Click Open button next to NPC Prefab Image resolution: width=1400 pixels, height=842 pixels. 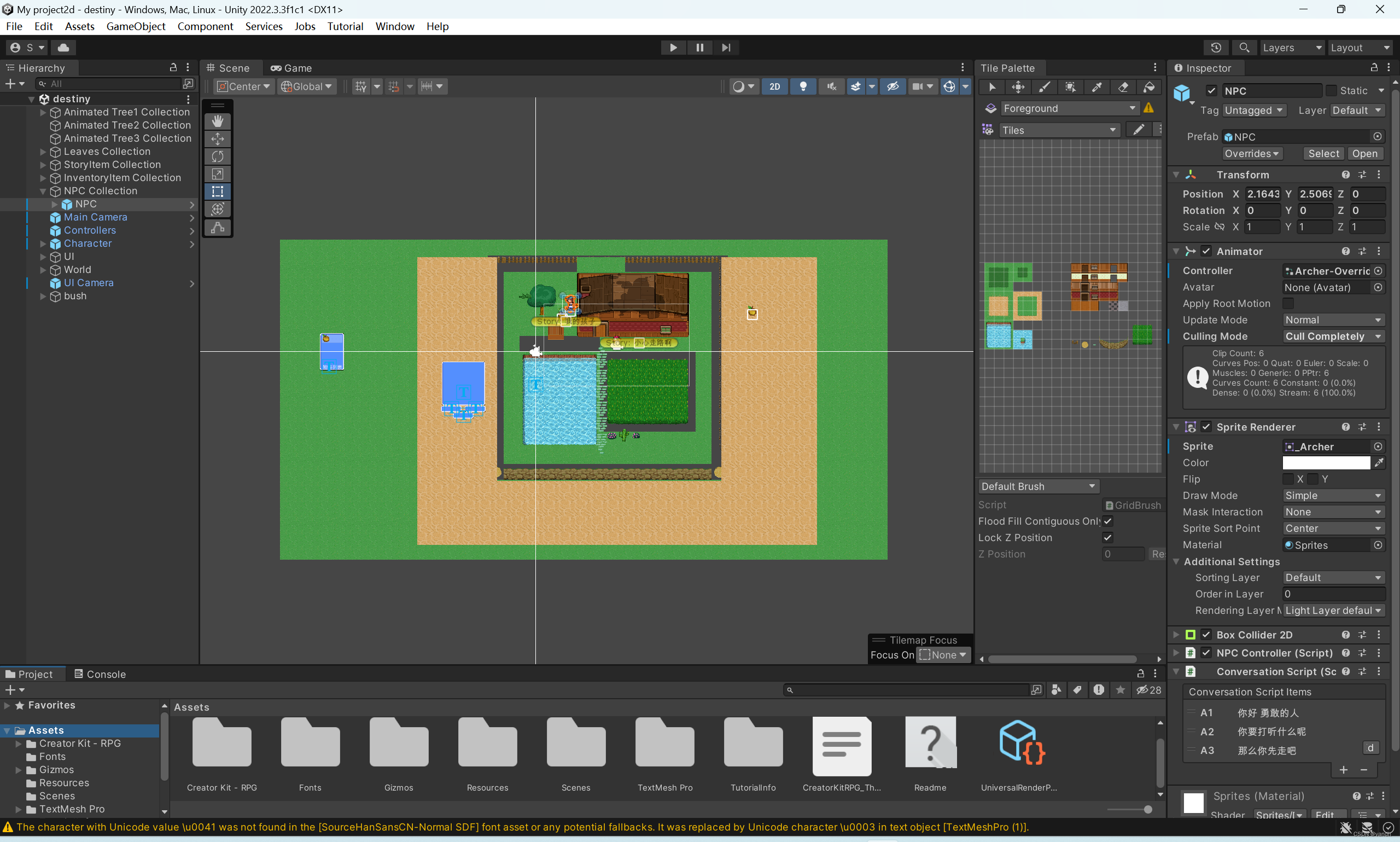(x=1363, y=154)
